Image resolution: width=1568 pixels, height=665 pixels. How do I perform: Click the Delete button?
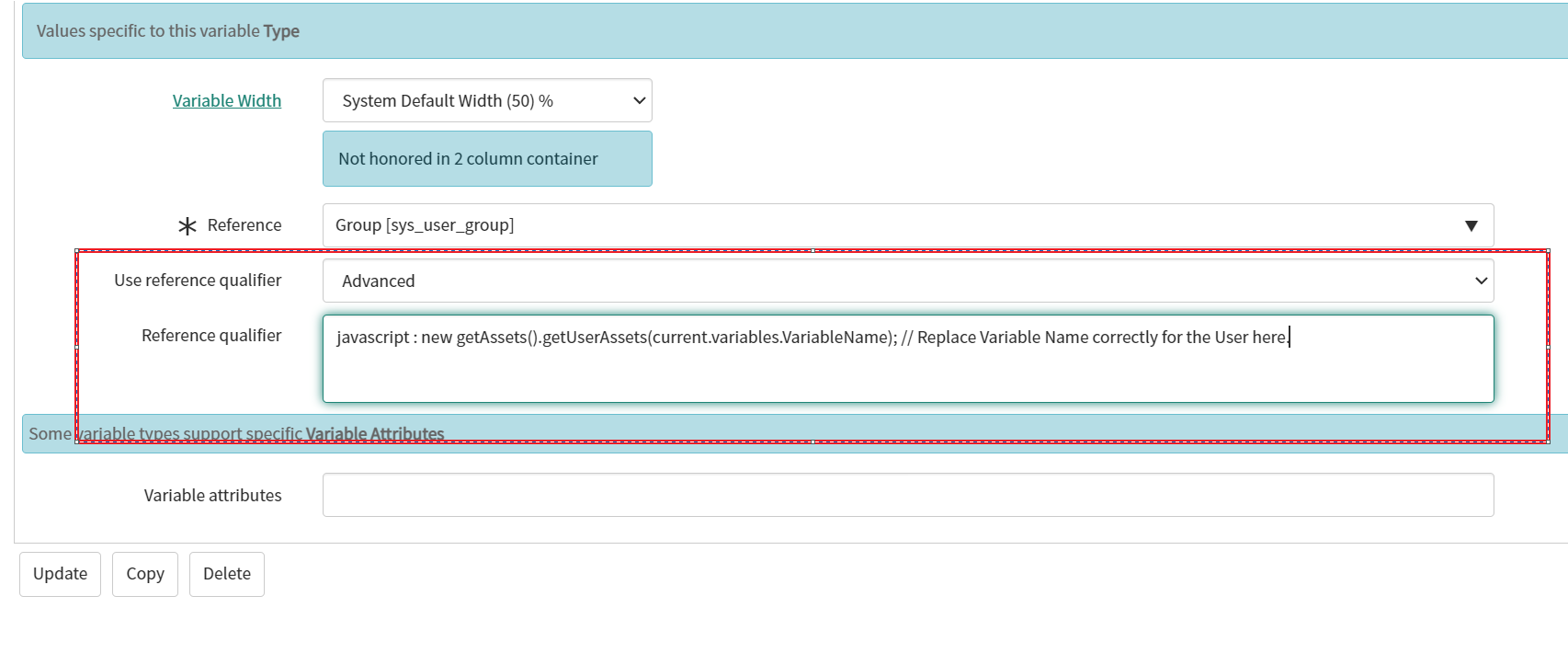coord(227,574)
